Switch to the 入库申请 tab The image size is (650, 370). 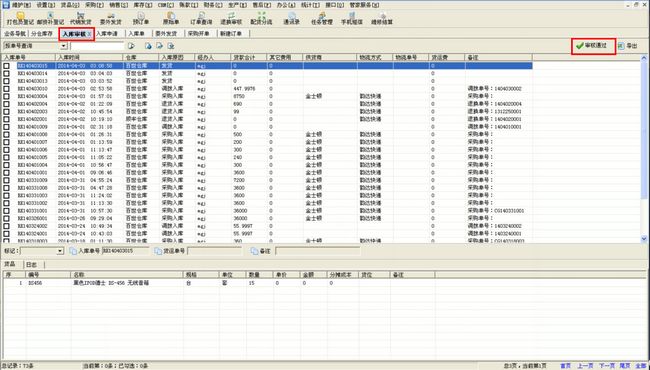pos(107,34)
